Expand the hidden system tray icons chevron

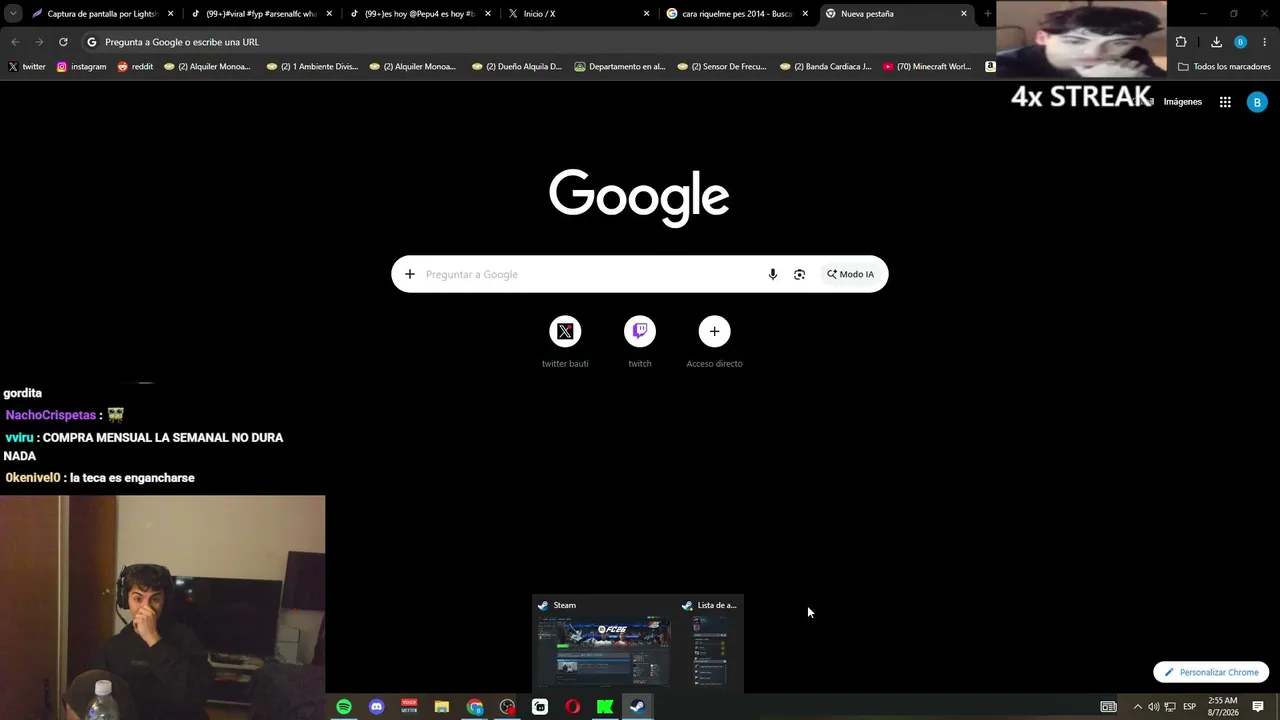[x=1137, y=707]
